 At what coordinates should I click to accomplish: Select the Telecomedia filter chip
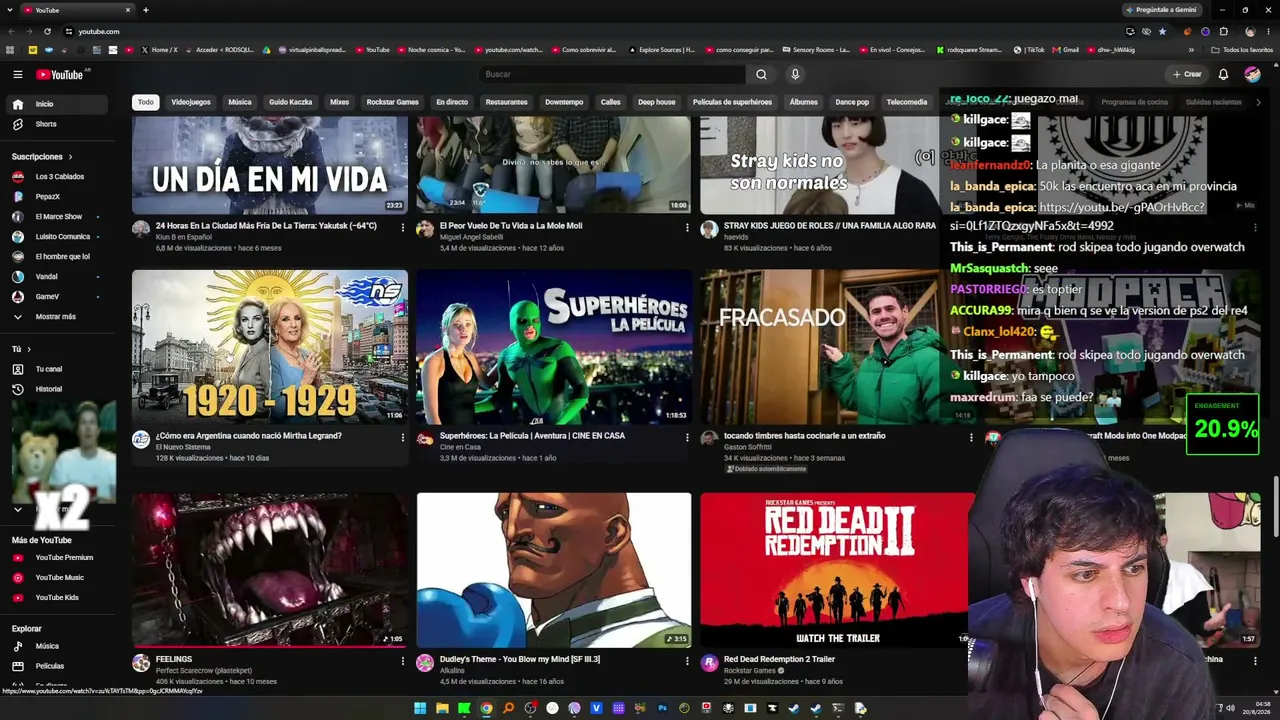907,102
